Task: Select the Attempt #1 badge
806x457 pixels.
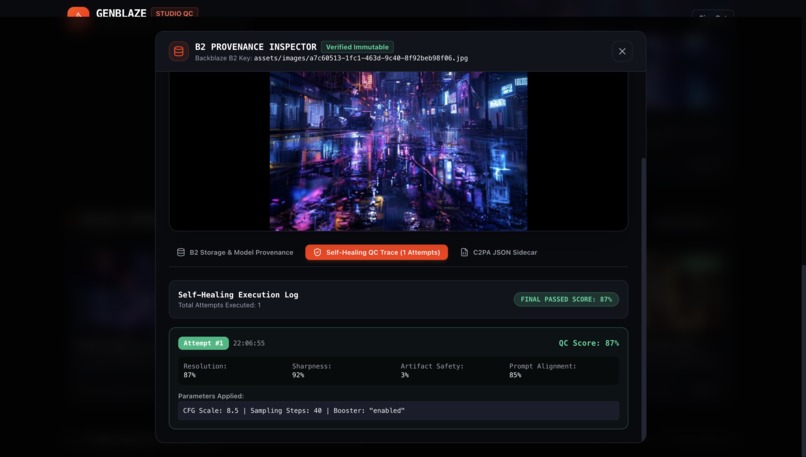Action: (203, 343)
